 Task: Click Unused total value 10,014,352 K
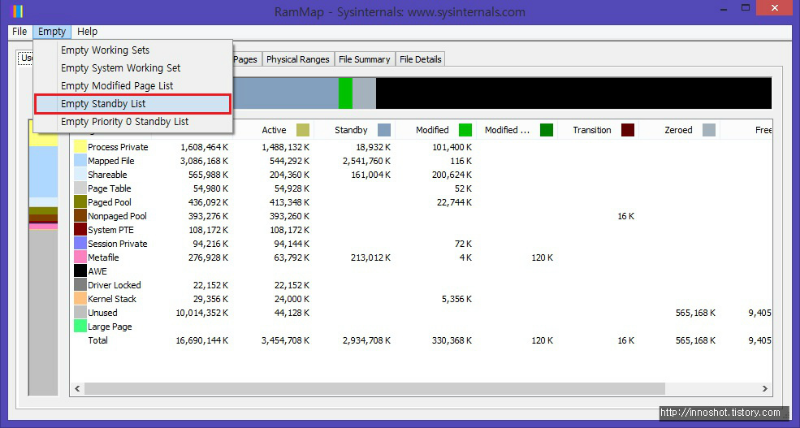point(202,312)
